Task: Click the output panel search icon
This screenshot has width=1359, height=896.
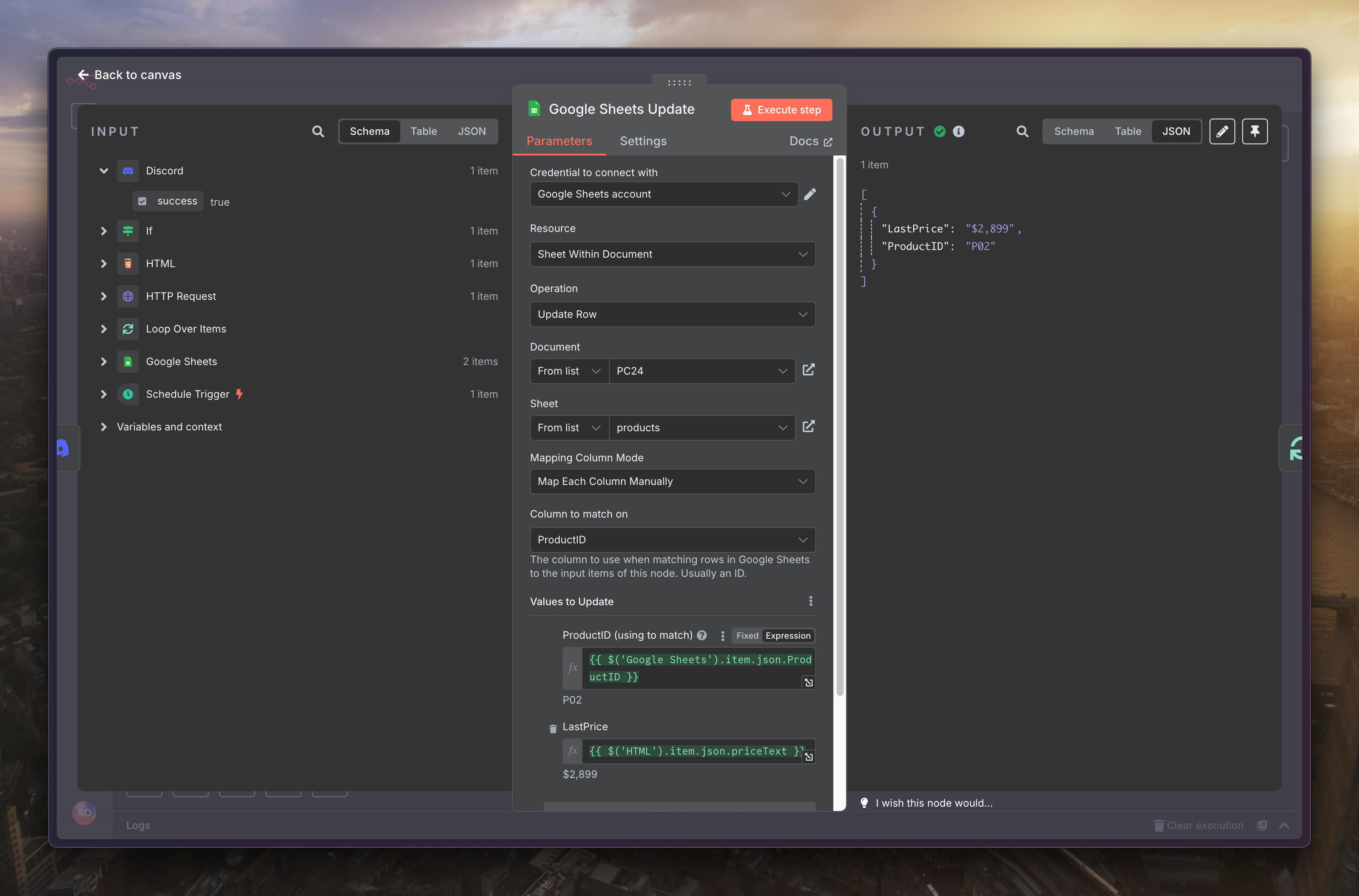Action: click(1022, 131)
